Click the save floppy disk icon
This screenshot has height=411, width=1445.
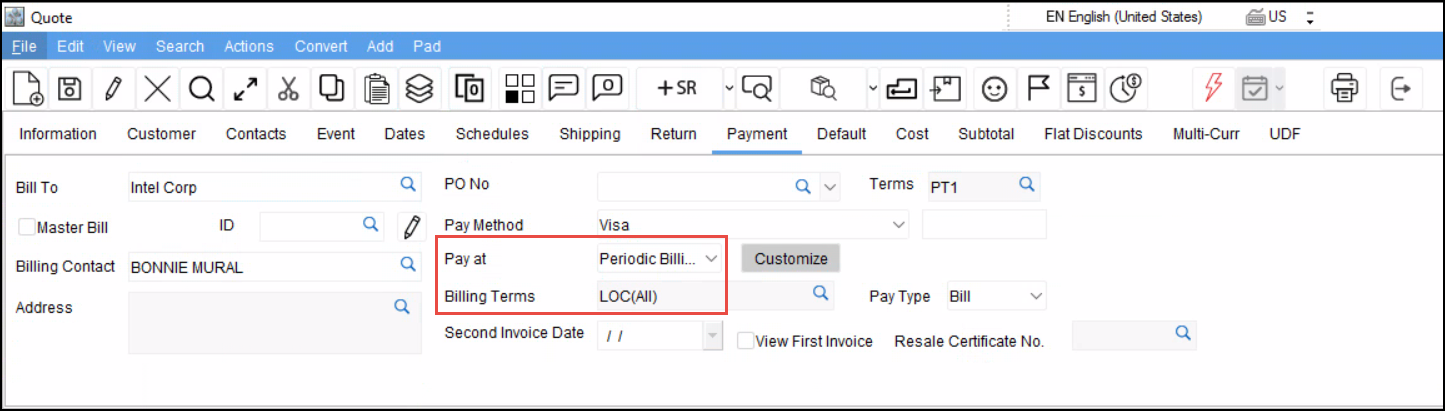69,88
